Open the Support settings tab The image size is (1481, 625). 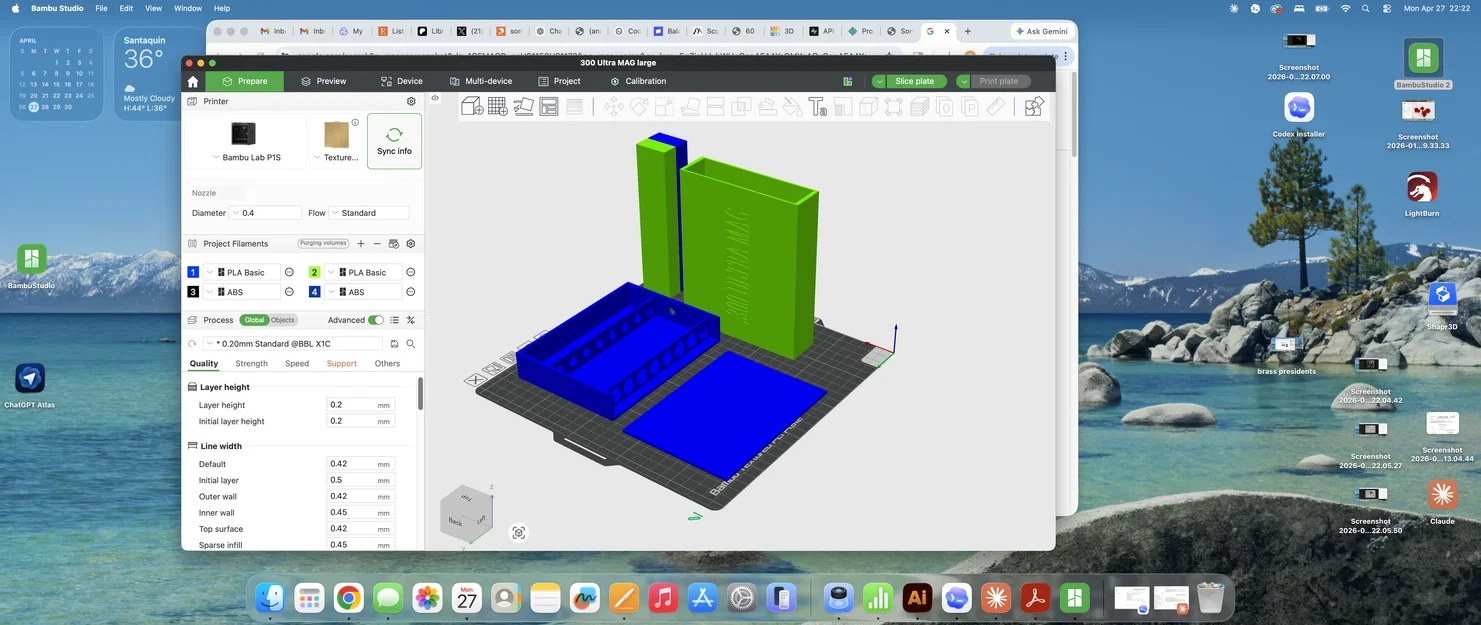tap(342, 364)
